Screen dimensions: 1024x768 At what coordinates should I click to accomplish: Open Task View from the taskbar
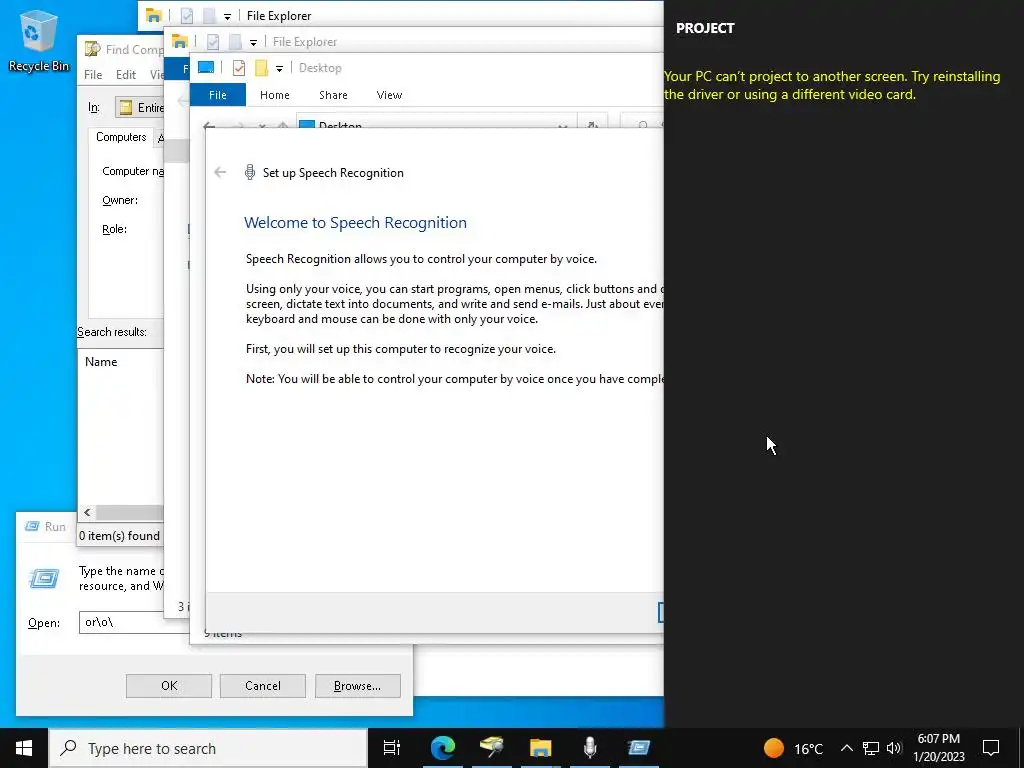392,748
